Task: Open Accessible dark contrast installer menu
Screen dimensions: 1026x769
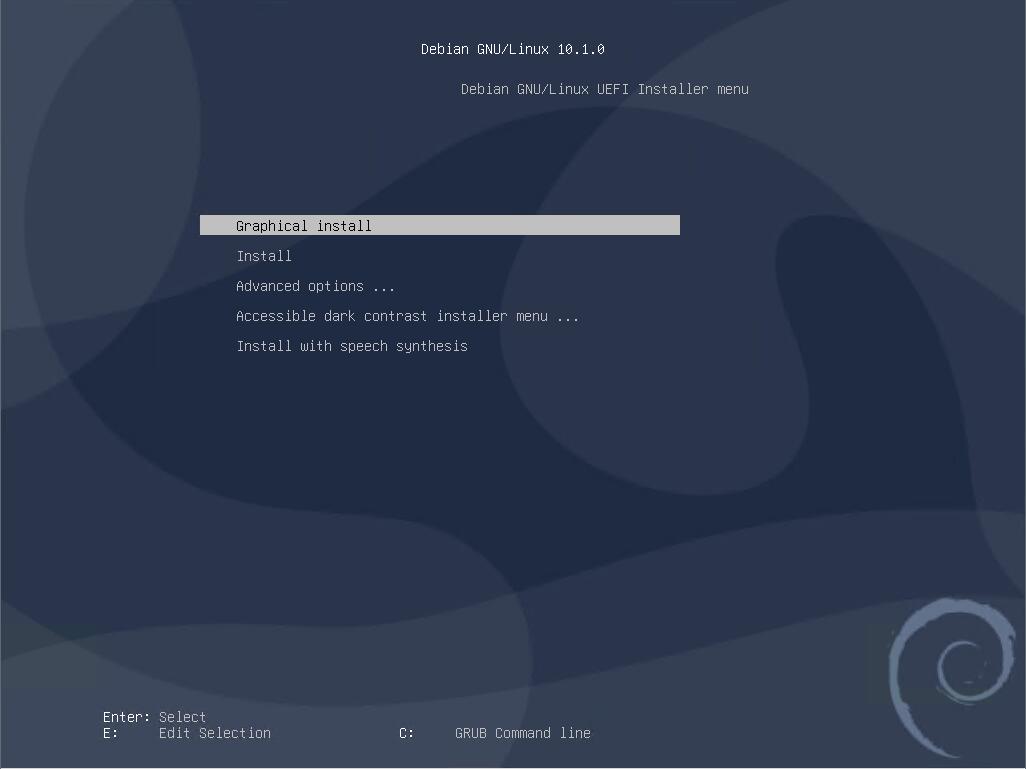Action: click(x=407, y=316)
